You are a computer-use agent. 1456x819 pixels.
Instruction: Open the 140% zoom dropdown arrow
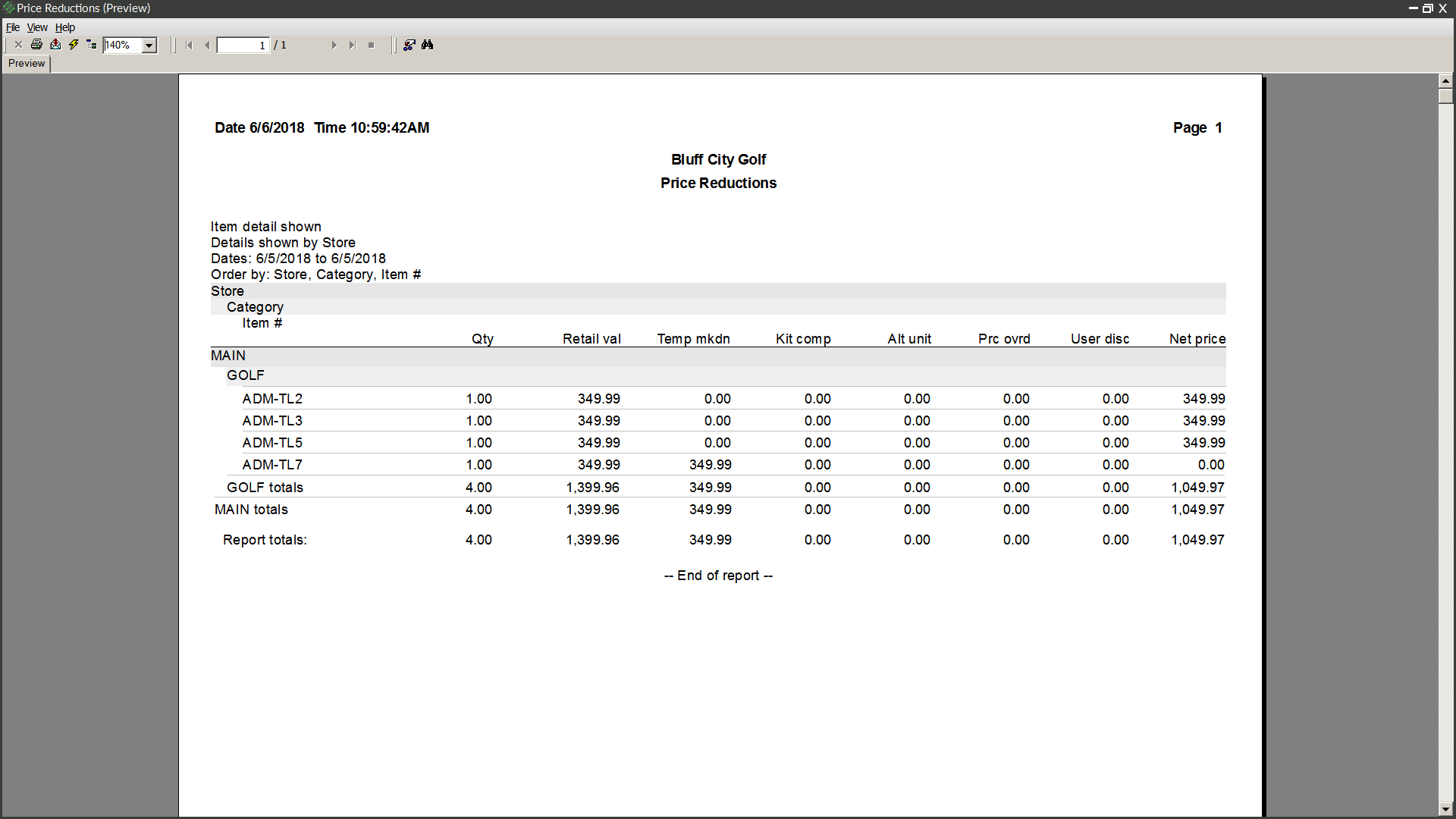click(x=149, y=45)
